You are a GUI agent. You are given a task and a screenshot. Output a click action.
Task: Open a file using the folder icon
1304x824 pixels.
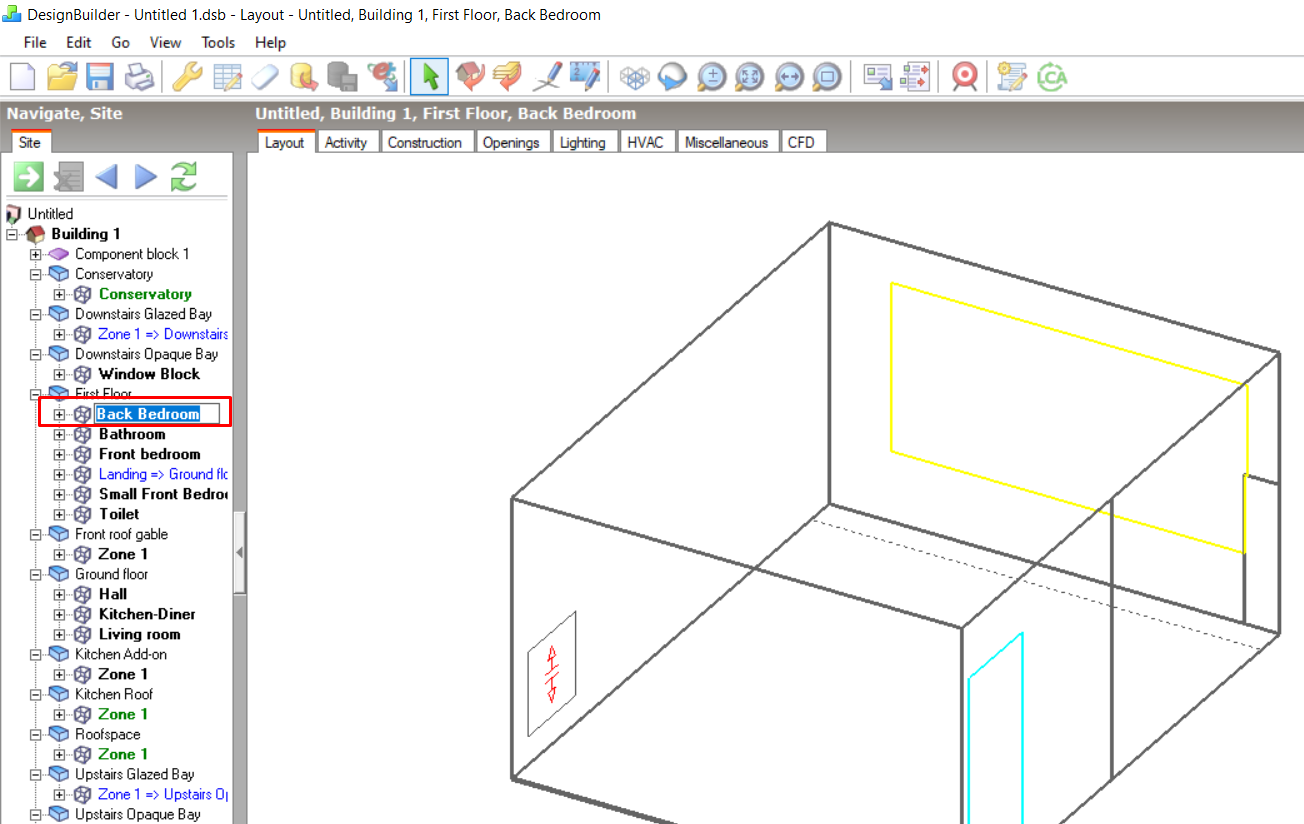(x=62, y=76)
